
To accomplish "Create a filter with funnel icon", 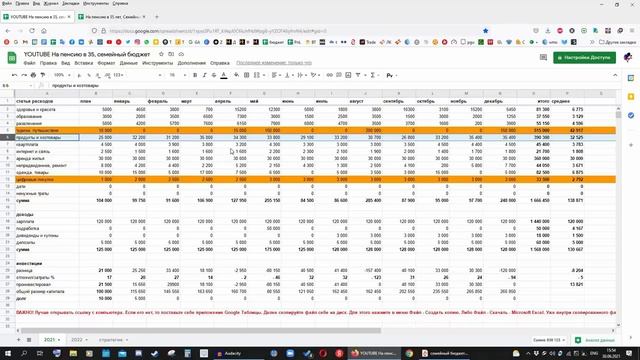I will click(x=358, y=75).
